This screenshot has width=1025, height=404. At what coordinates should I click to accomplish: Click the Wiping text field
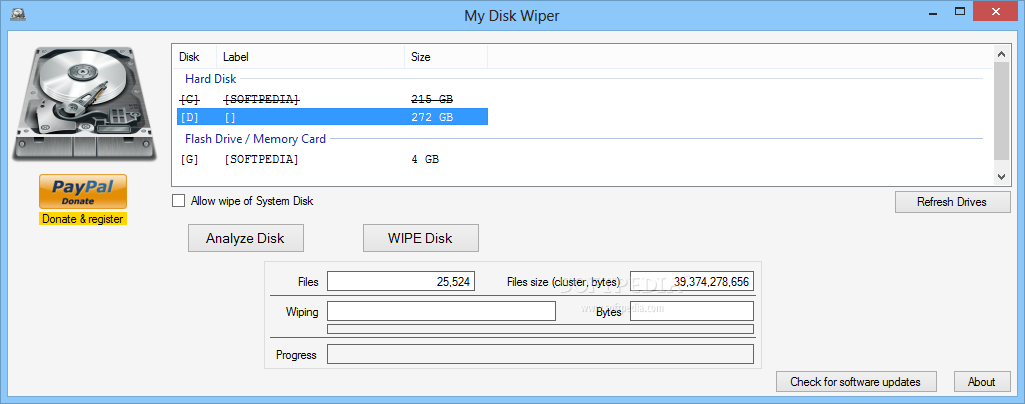point(441,311)
